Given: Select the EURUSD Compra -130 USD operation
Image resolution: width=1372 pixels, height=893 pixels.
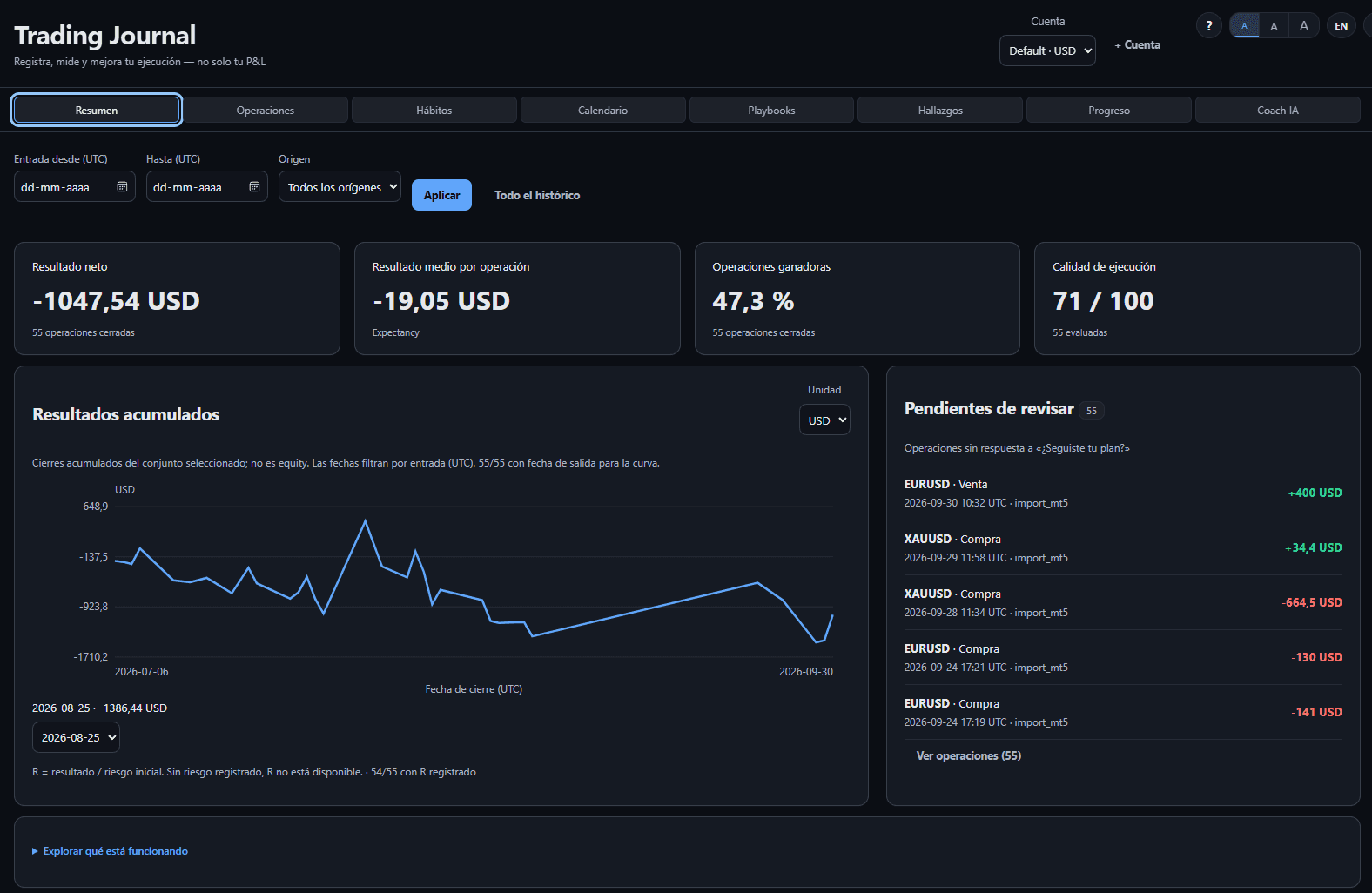Looking at the screenshot, I should pyautogui.click(x=1123, y=657).
